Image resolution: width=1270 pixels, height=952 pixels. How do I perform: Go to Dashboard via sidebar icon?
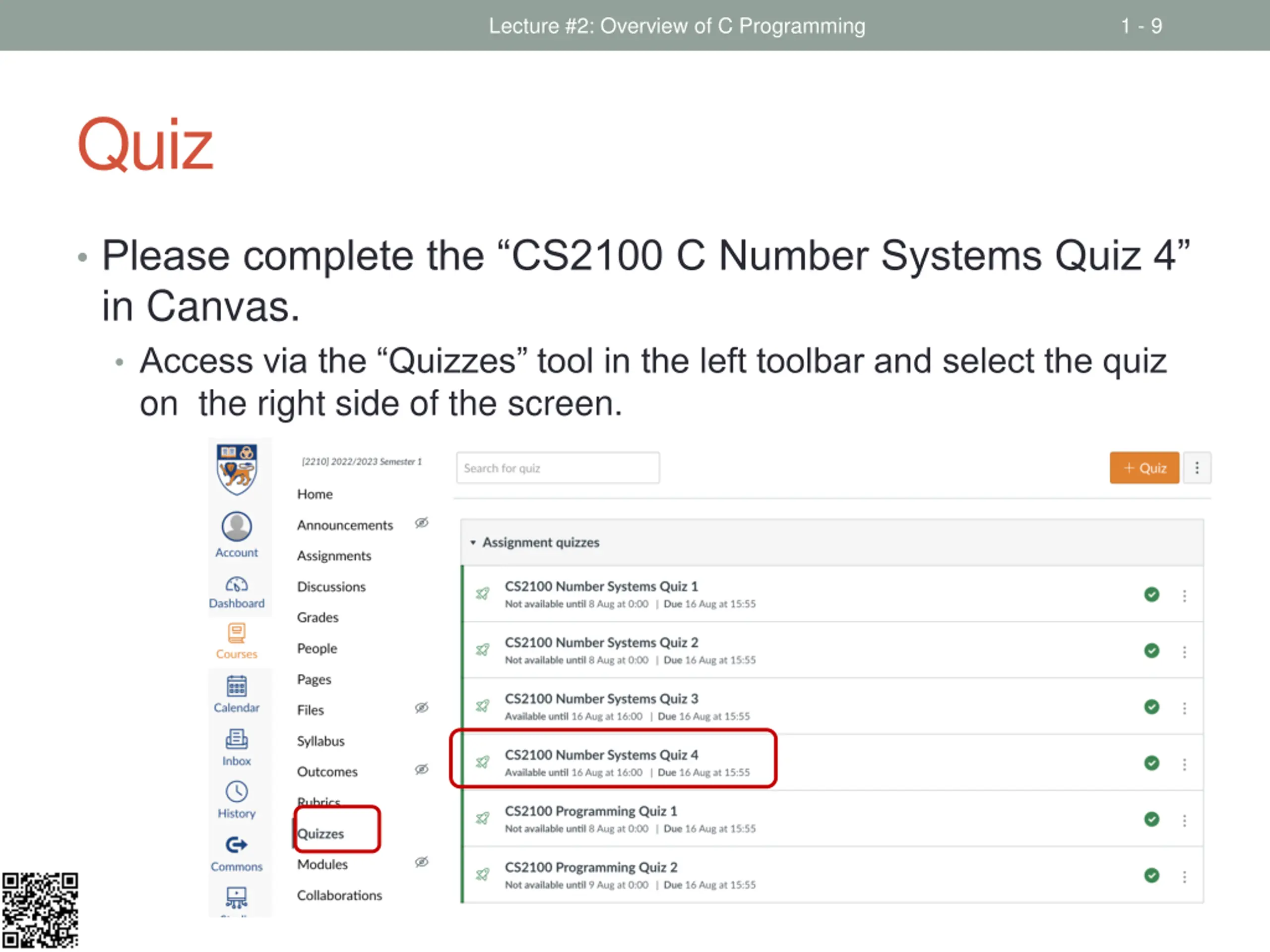[x=237, y=585]
